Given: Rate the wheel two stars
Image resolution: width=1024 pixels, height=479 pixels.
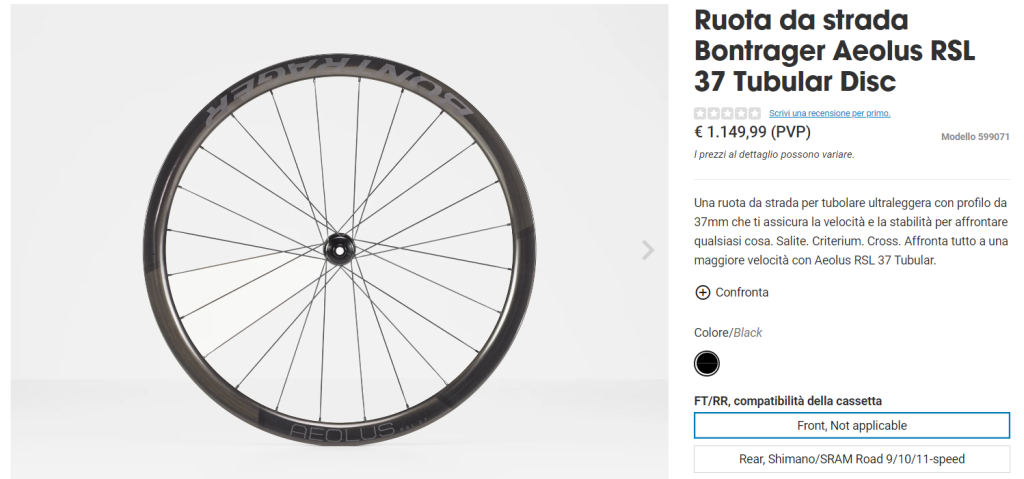Looking at the screenshot, I should pyautogui.click(x=714, y=113).
